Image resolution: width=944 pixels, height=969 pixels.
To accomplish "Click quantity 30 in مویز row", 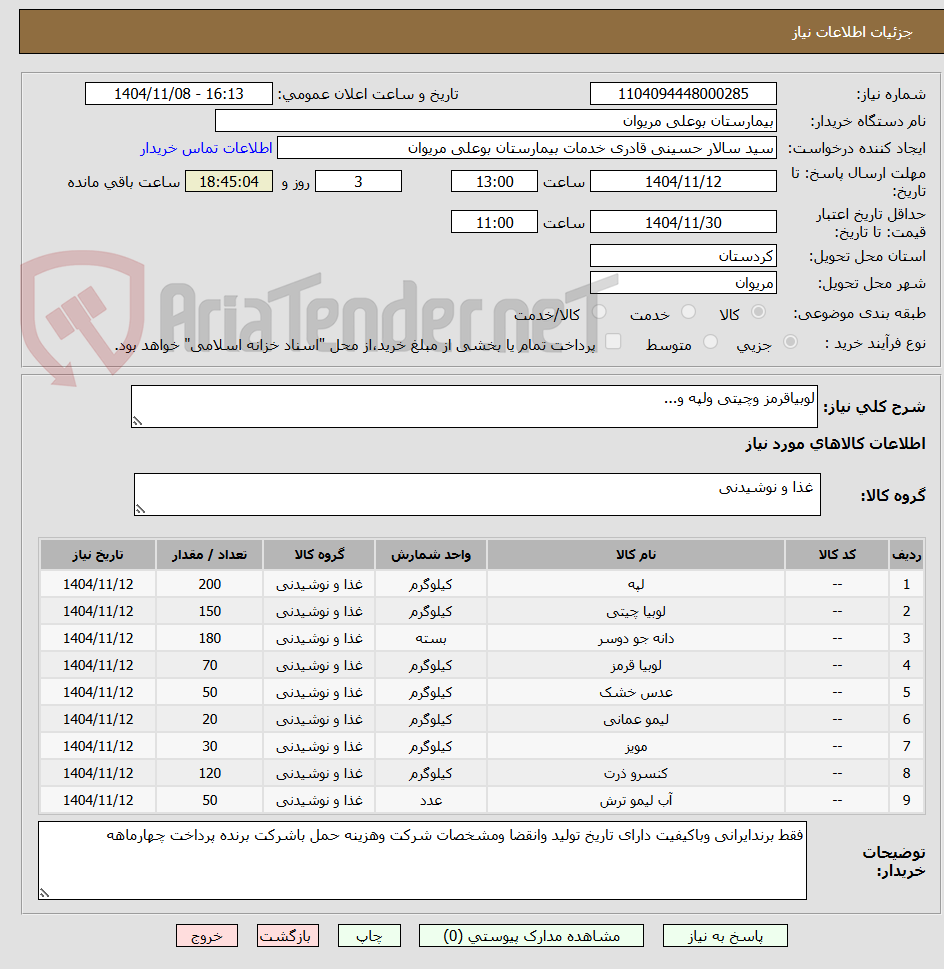I will [x=209, y=747].
